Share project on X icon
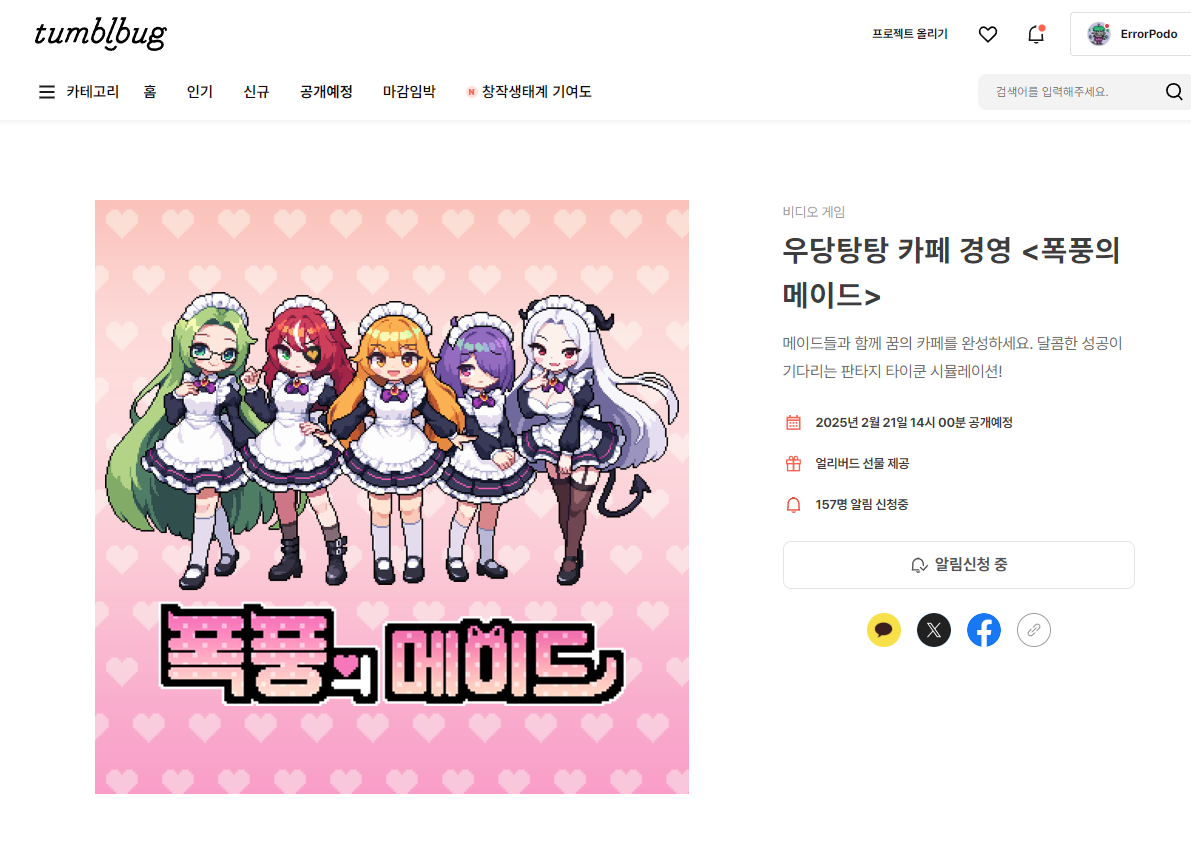The width and height of the screenshot is (1191, 850). click(934, 630)
